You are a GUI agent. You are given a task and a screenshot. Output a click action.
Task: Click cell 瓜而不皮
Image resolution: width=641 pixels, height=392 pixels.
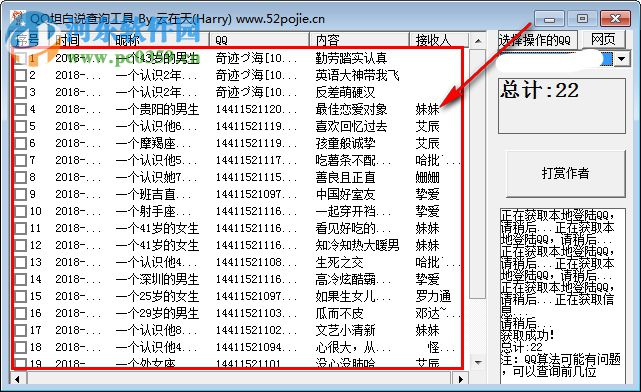(x=339, y=314)
